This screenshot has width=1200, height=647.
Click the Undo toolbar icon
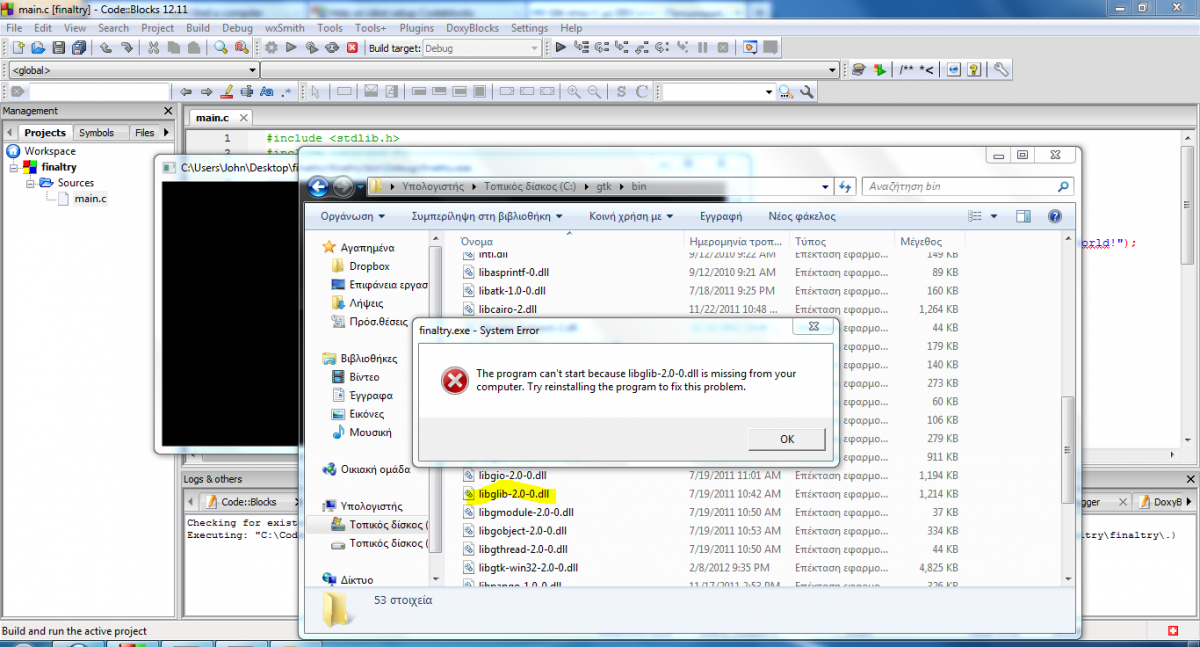coord(105,47)
